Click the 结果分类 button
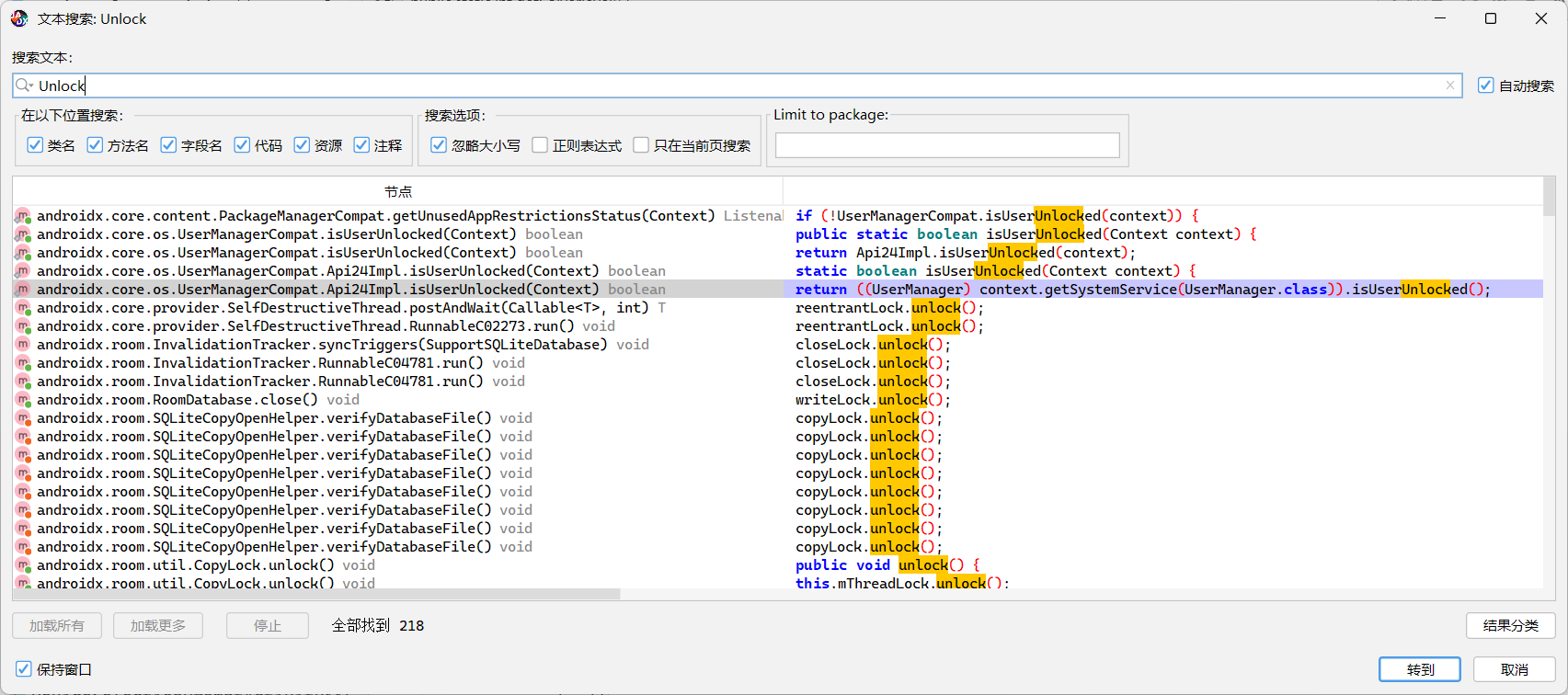The width and height of the screenshot is (1568, 695). coord(1511,626)
